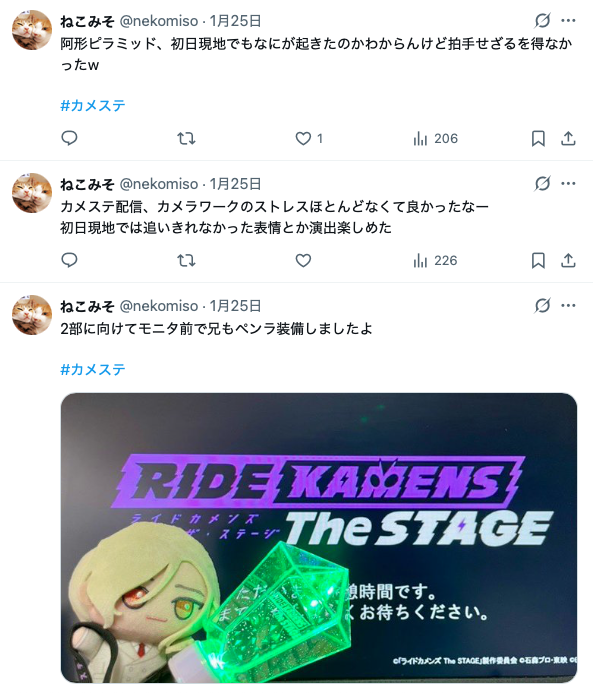The height and width of the screenshot is (693, 593).
Task: View analytics showing 226 views
Action: 435,261
